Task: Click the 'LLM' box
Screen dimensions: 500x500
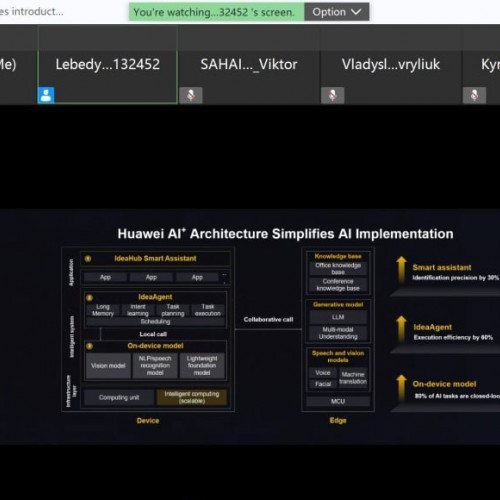Action: (338, 317)
